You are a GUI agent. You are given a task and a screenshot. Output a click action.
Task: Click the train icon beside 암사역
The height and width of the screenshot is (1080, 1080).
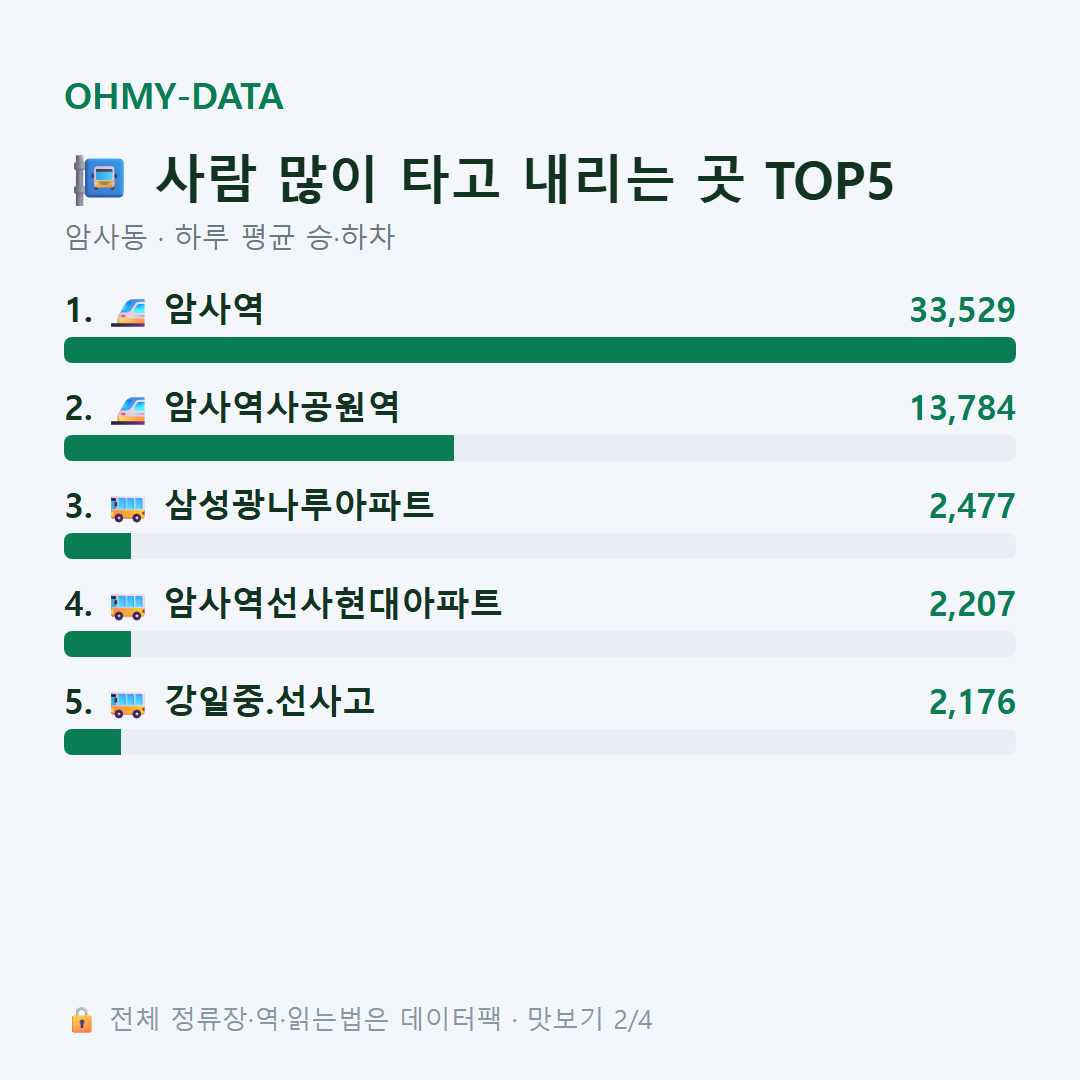(128, 311)
